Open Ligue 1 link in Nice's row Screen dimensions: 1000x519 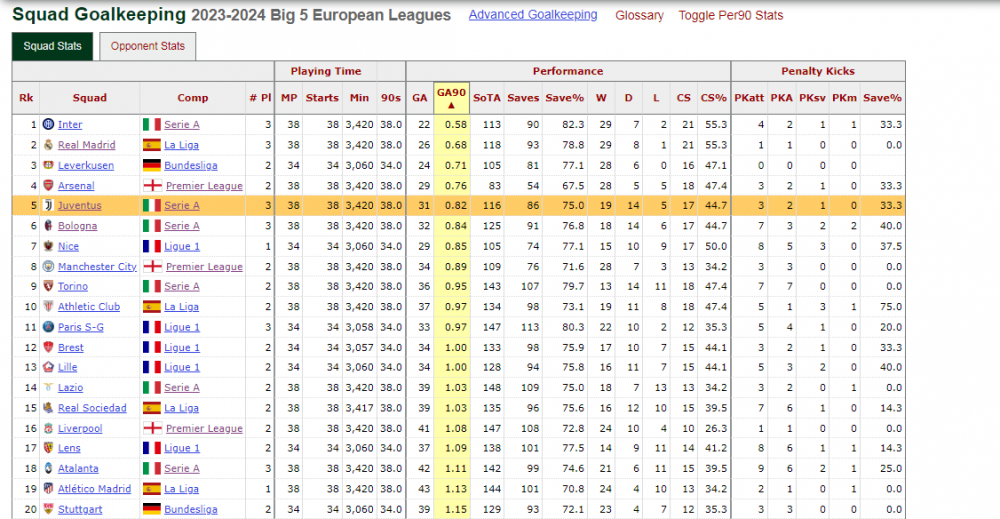(182, 247)
